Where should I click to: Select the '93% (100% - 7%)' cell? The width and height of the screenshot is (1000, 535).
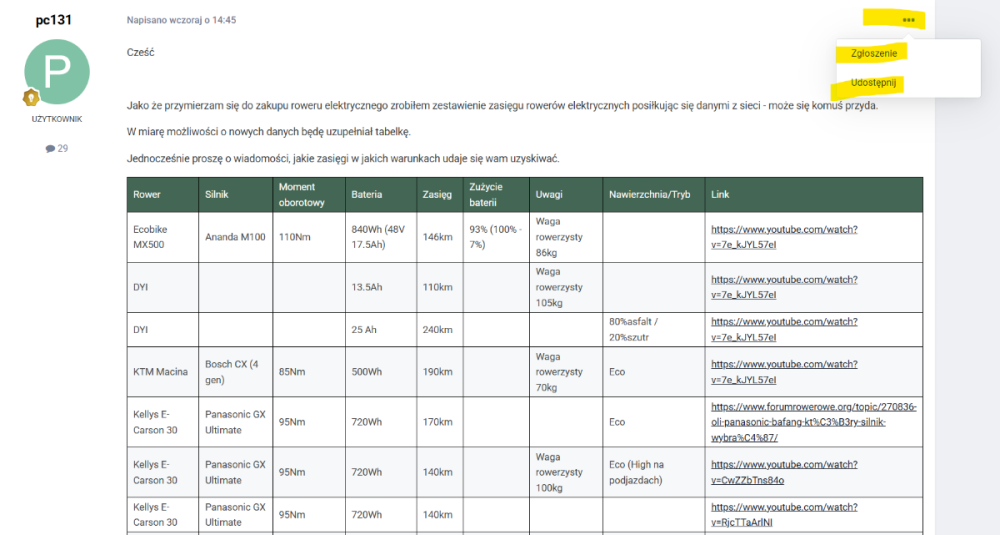pyautogui.click(x=496, y=237)
